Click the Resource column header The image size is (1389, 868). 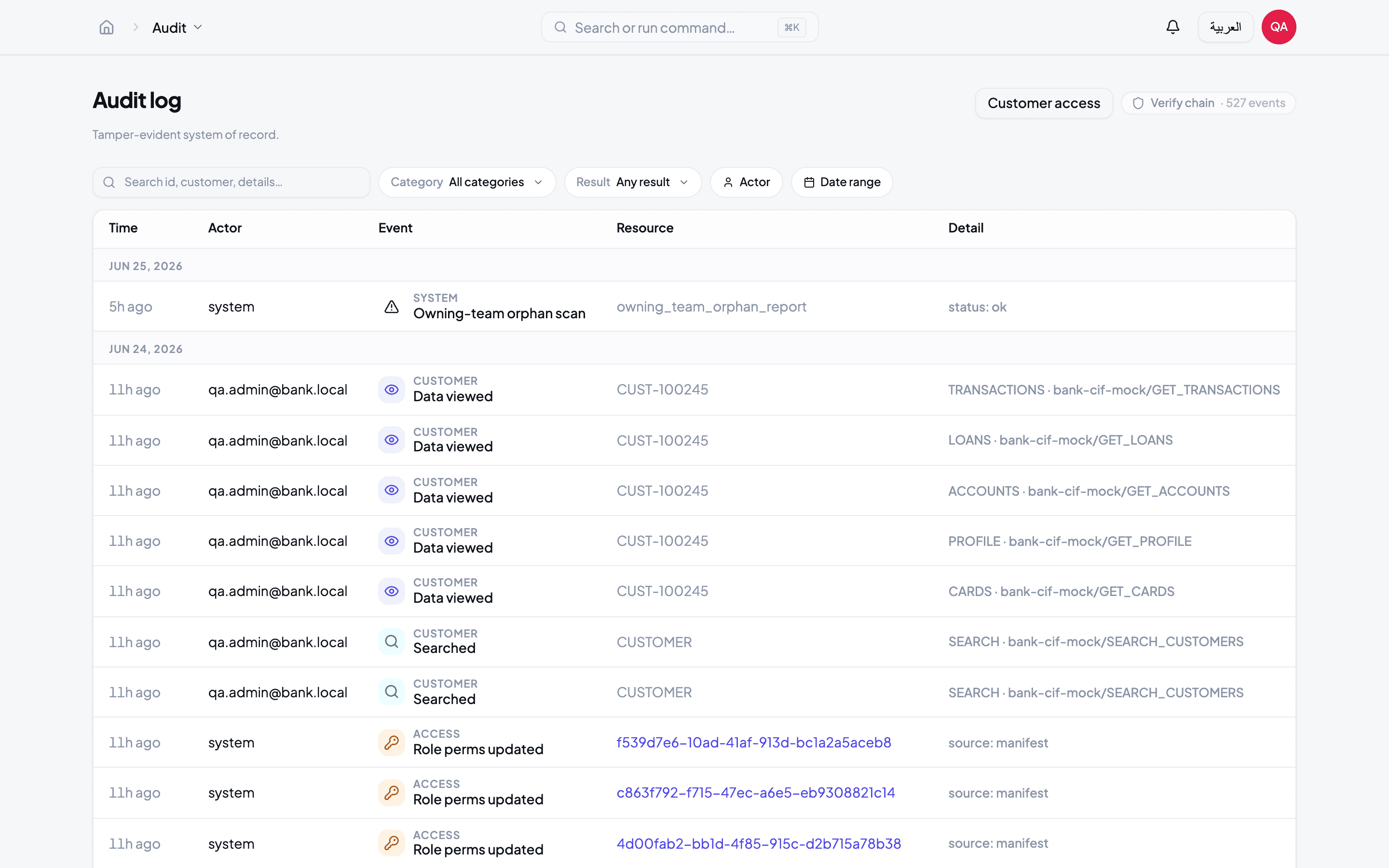coord(644,228)
